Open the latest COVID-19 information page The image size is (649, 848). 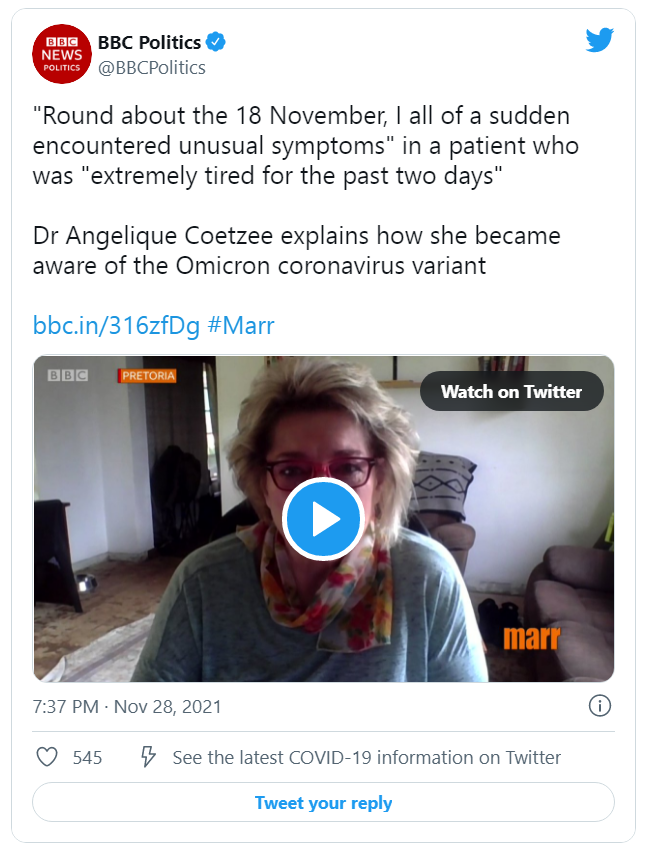click(367, 757)
